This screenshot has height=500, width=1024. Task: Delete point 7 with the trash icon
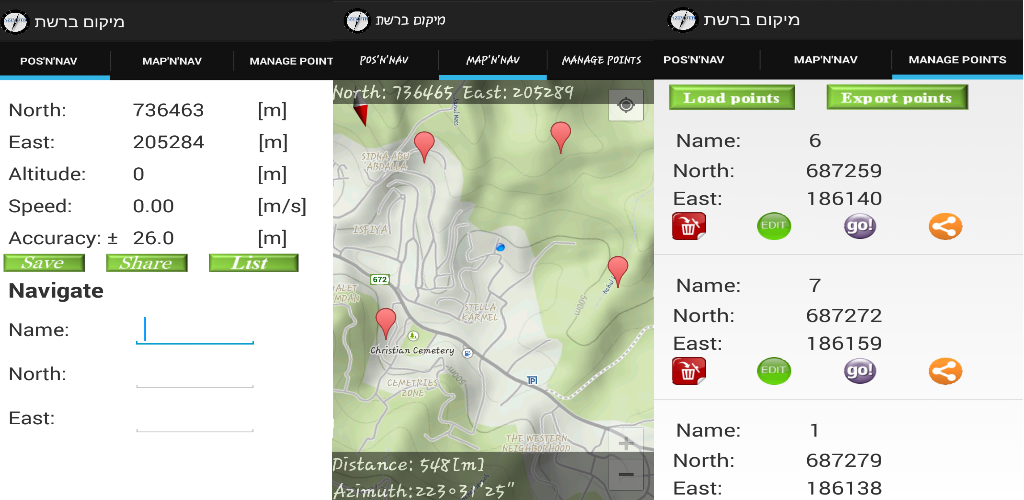click(x=689, y=371)
